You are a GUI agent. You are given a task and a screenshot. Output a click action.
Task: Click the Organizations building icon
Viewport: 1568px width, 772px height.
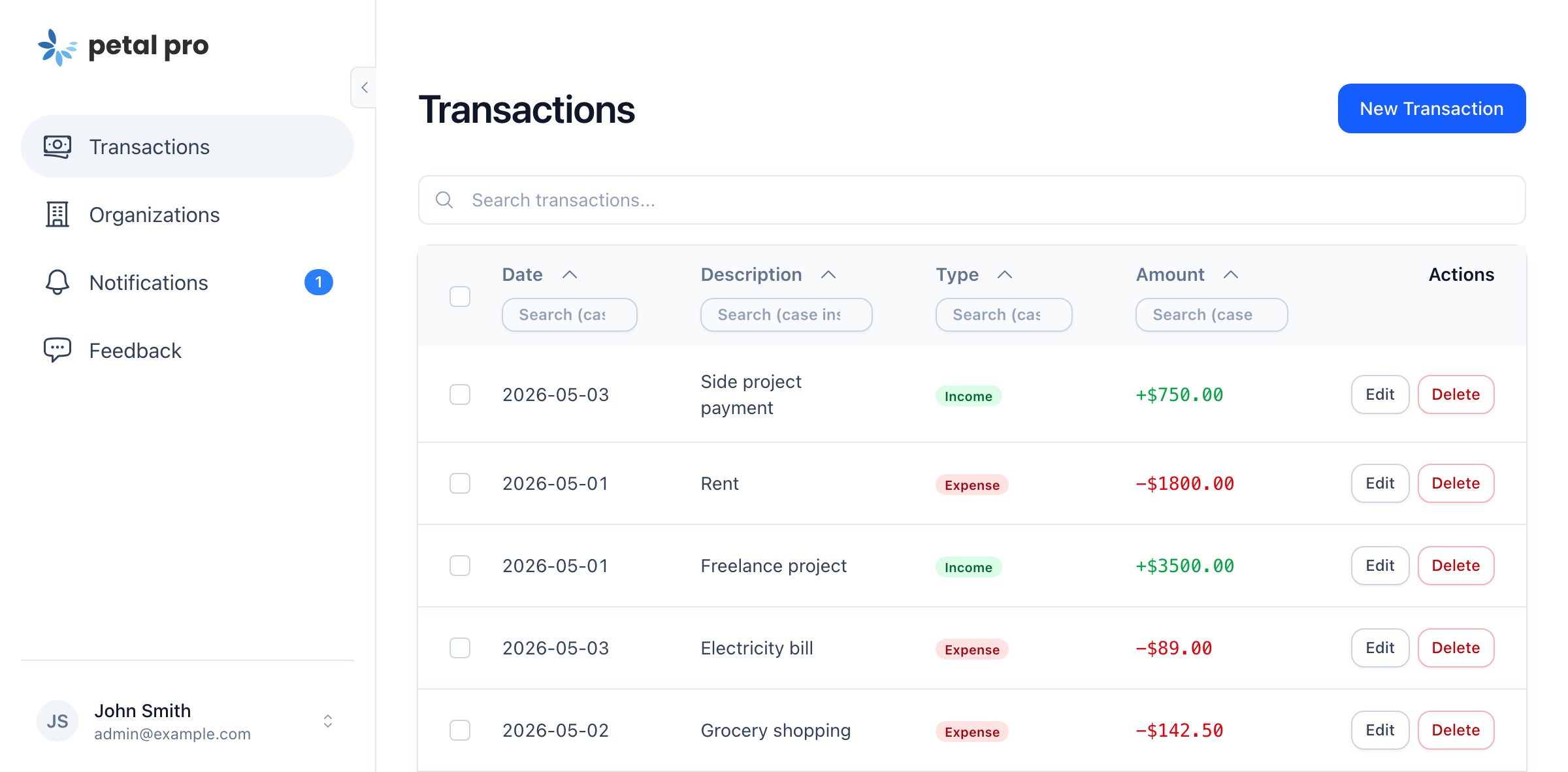coord(57,214)
